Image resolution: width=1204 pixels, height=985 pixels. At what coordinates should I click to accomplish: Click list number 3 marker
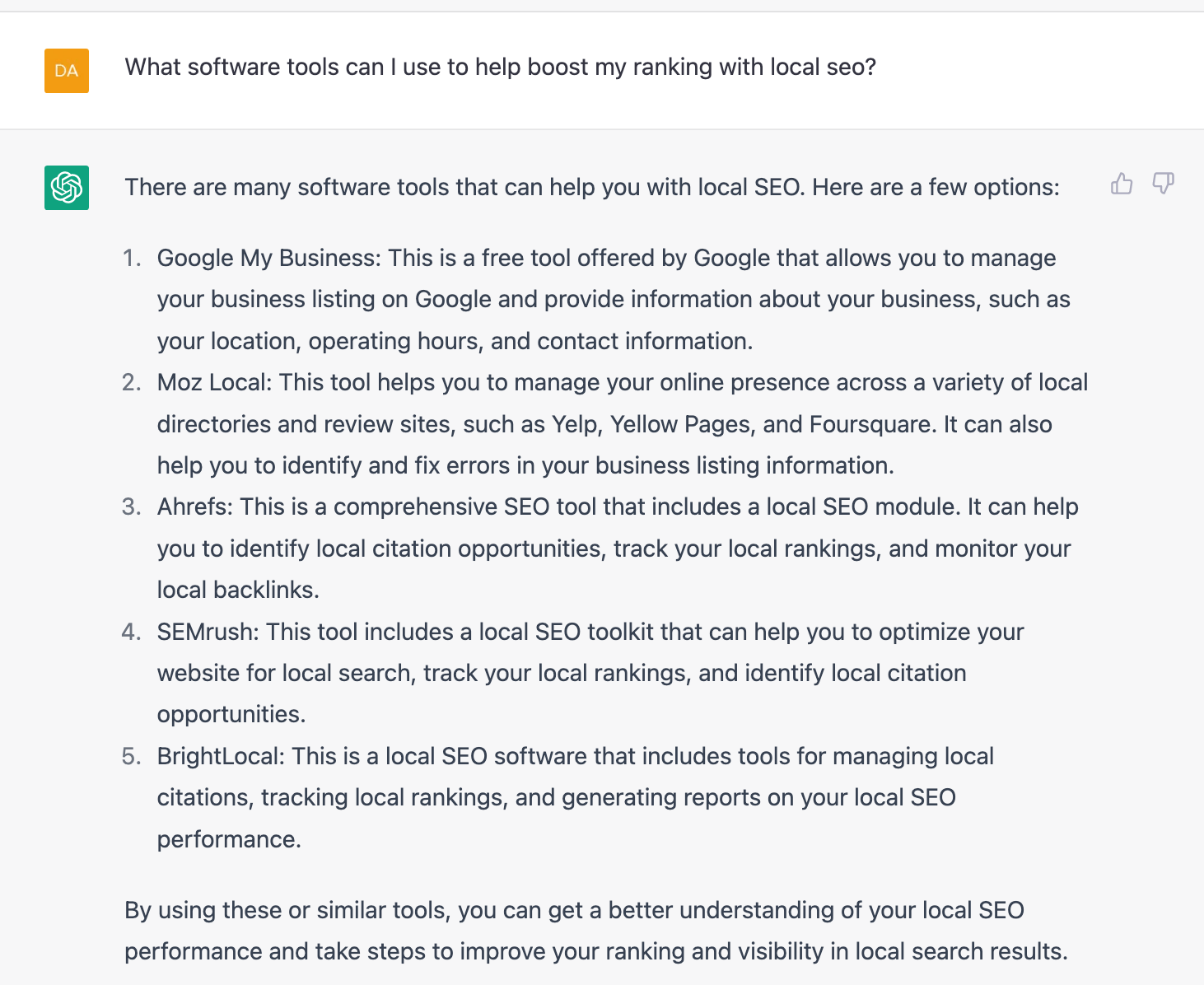[x=132, y=507]
